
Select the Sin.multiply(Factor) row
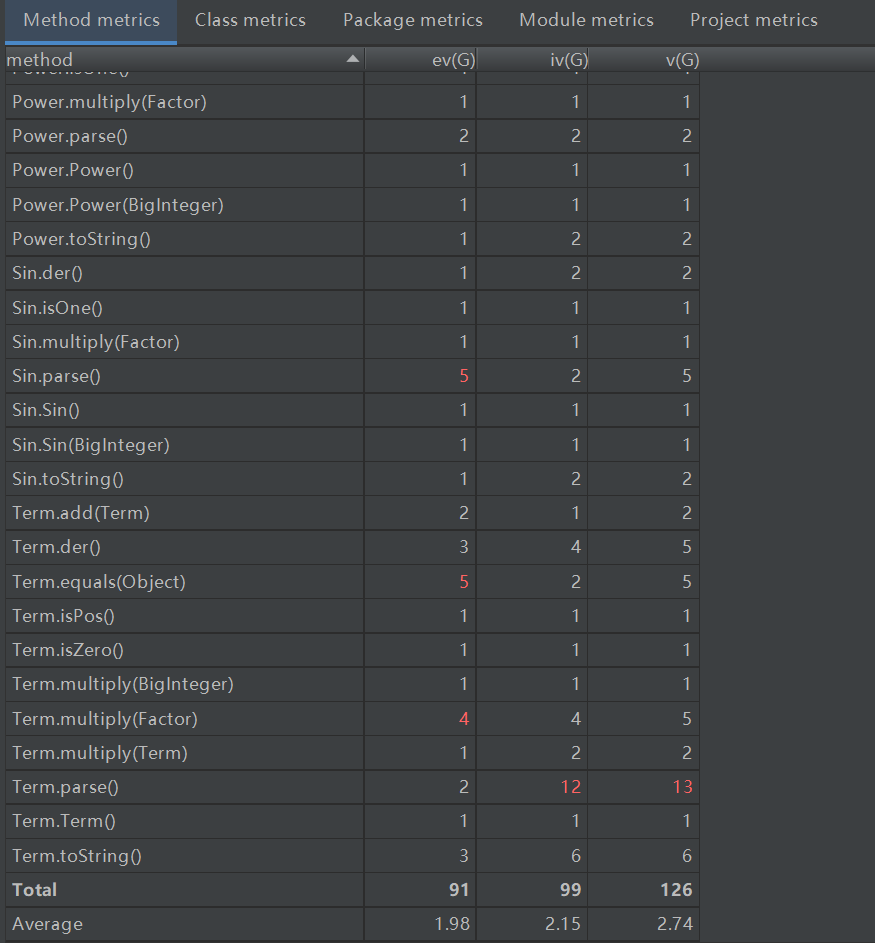pyautogui.click(x=352, y=342)
